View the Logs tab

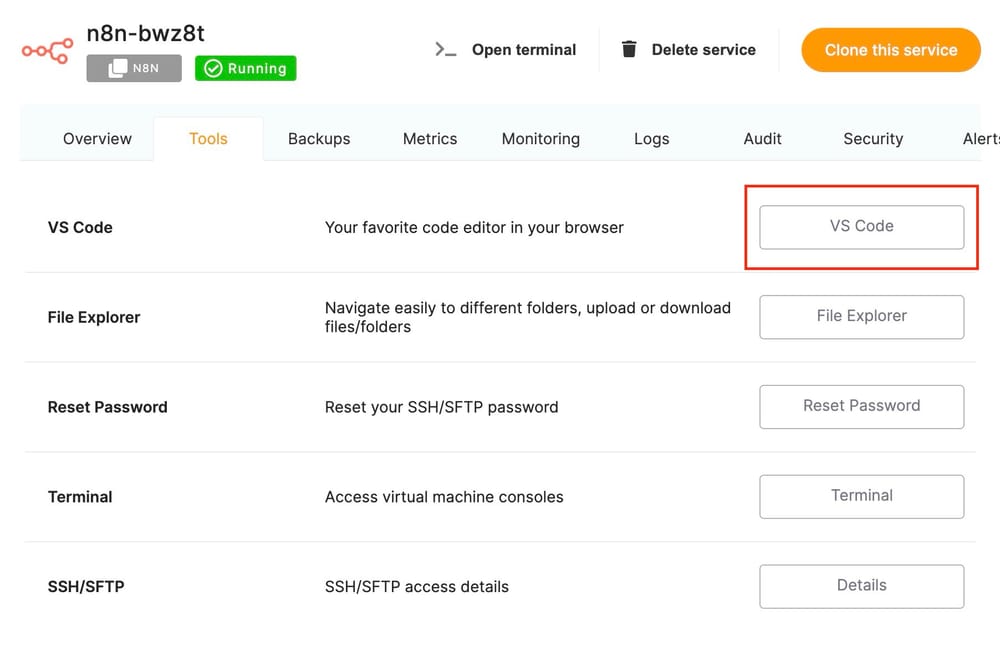[x=651, y=139]
